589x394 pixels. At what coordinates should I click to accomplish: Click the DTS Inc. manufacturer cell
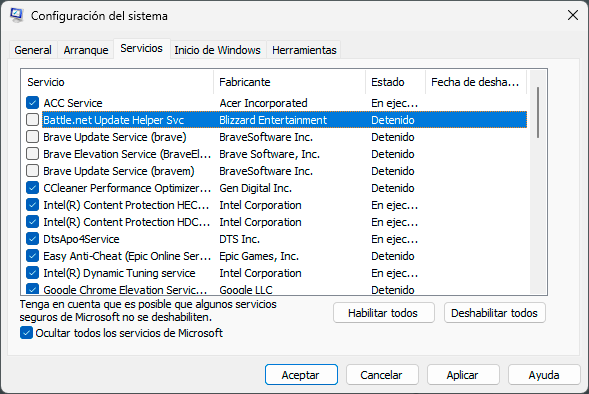coord(240,239)
